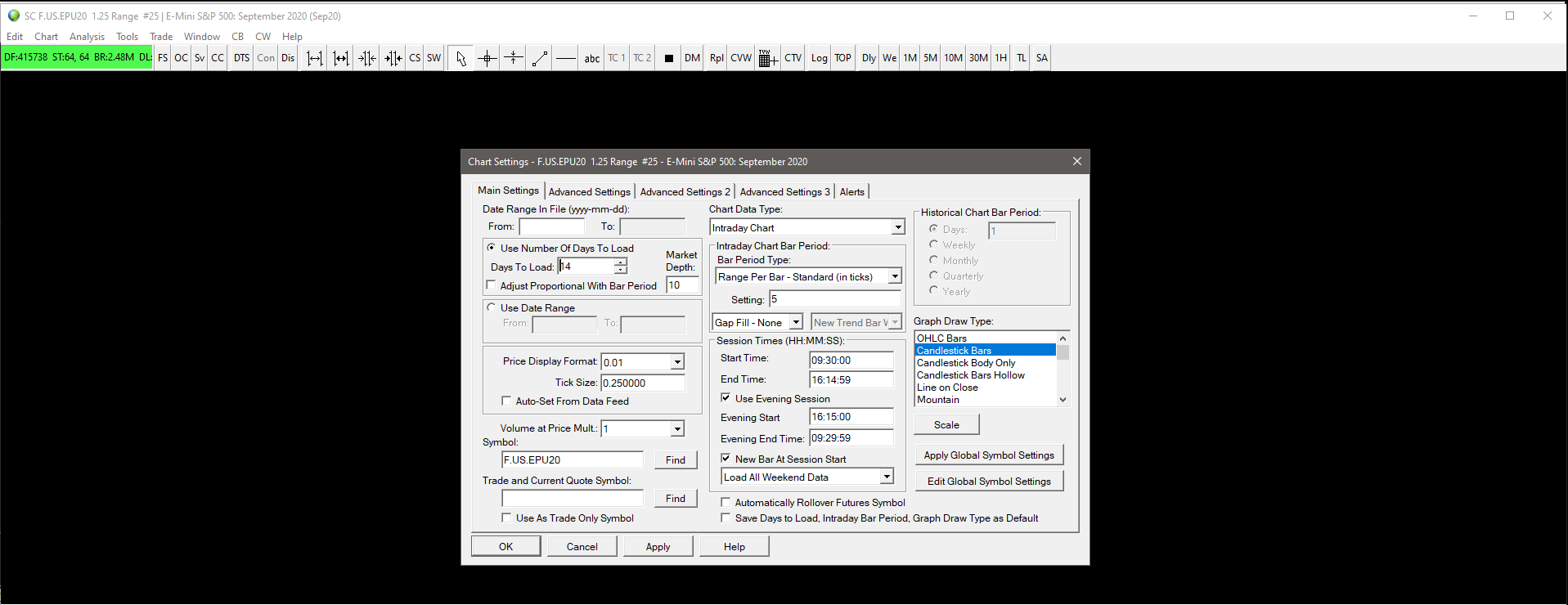This screenshot has width=1568, height=605.
Task: Select the diagonal line drawing tool
Action: pos(540,58)
